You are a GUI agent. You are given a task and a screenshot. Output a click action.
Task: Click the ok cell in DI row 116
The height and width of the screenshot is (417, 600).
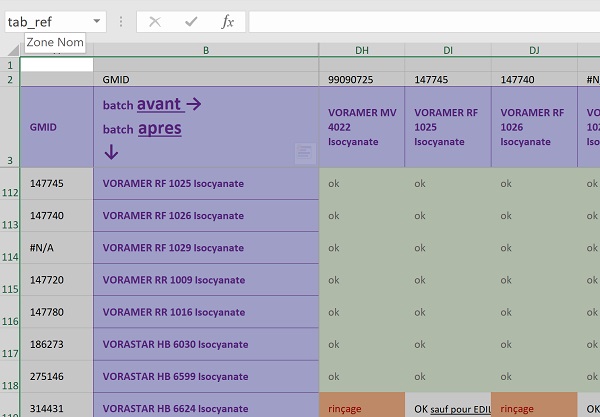coord(448,312)
